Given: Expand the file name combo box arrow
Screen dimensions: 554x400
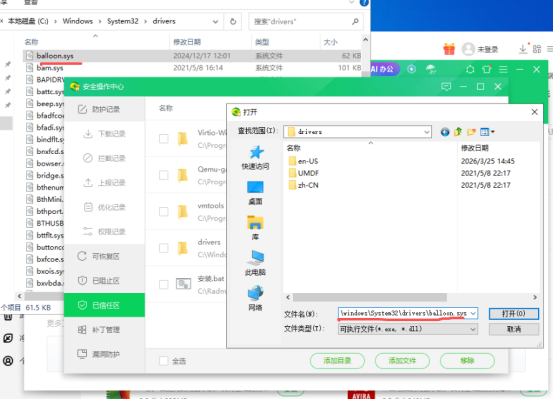Looking at the screenshot, I should [x=473, y=313].
